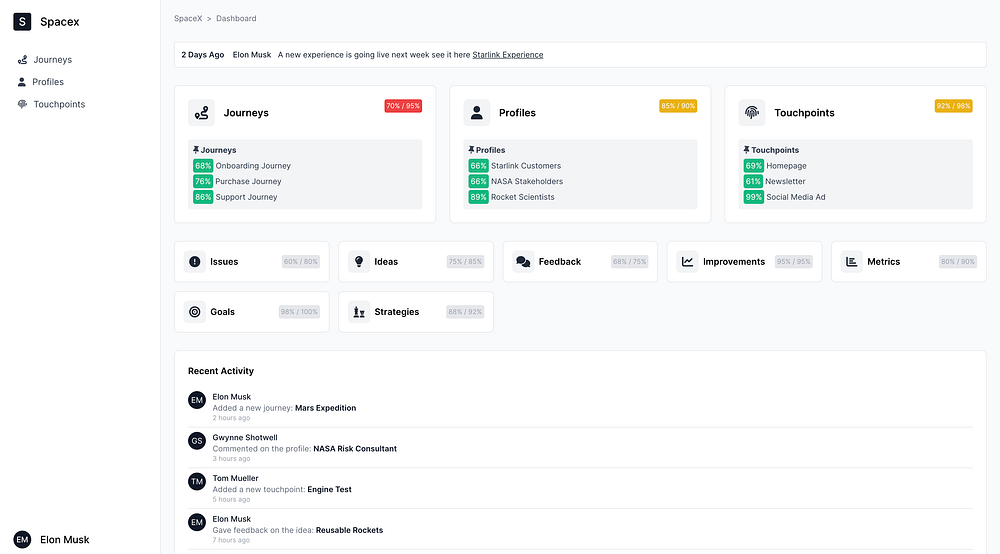Click the Feedback chat bubbles icon
This screenshot has width=1000, height=554.
[524, 261]
